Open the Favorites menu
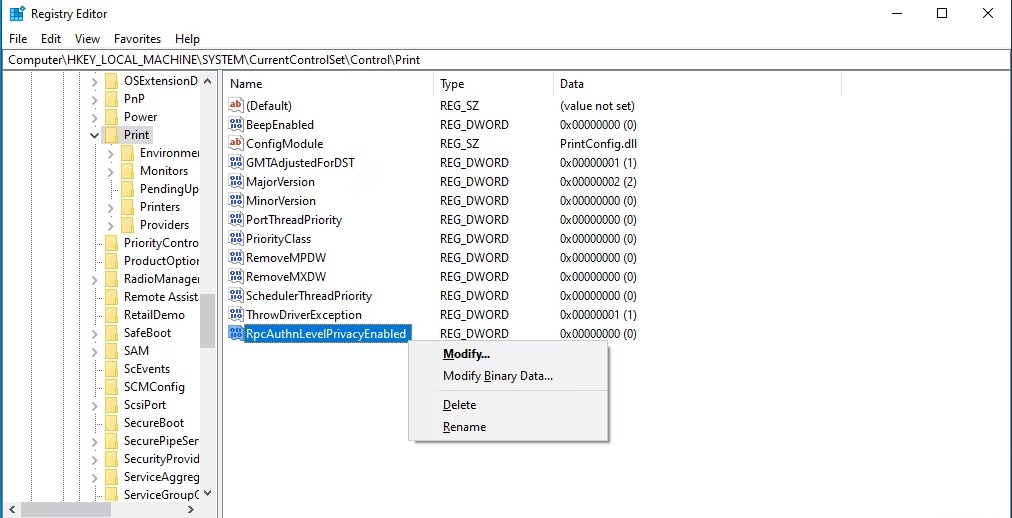Viewport: 1012px width, 518px height. pos(137,39)
